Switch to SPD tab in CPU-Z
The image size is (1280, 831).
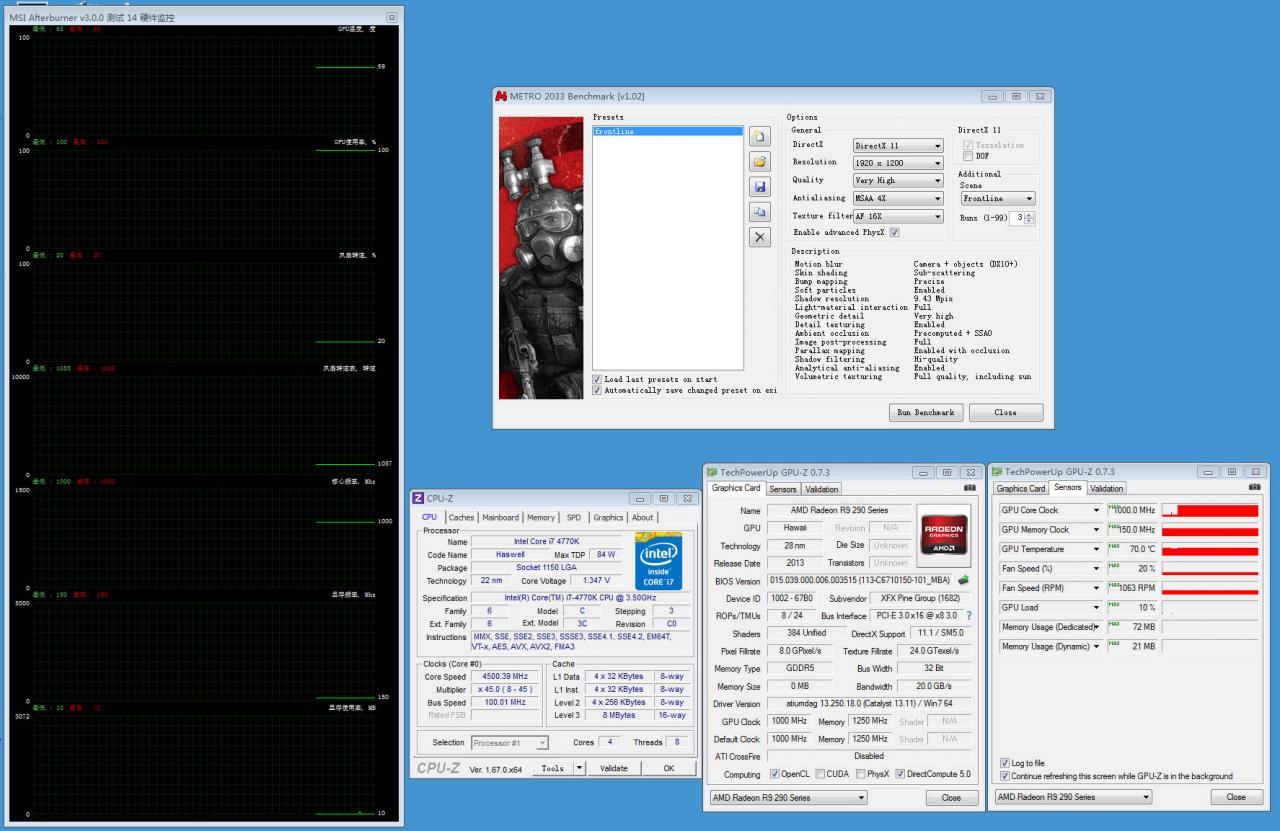pyautogui.click(x=574, y=517)
